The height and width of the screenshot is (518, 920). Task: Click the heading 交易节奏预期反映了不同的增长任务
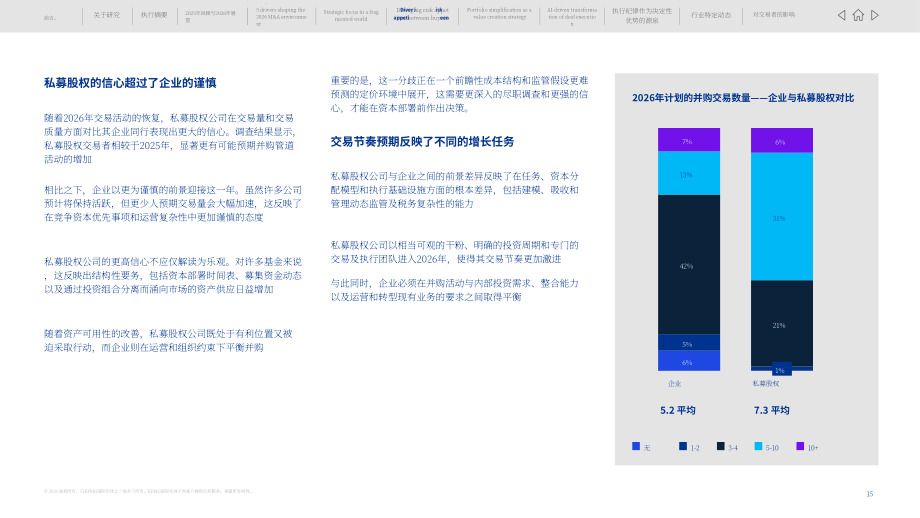422,141
